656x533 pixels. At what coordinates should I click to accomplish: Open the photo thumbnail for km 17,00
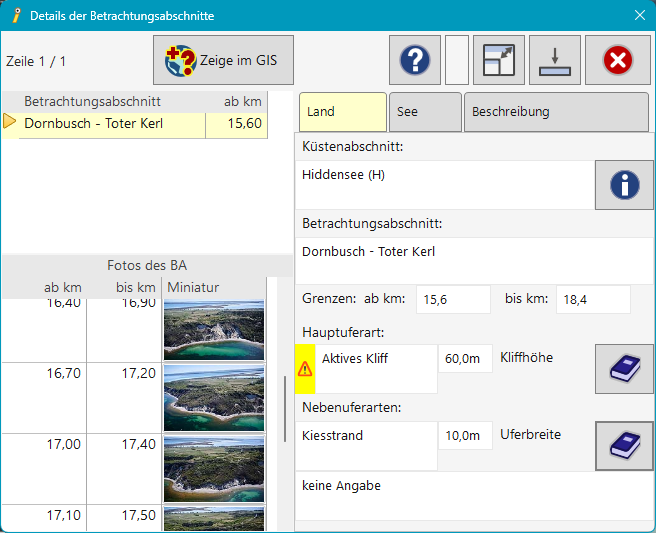coord(213,468)
